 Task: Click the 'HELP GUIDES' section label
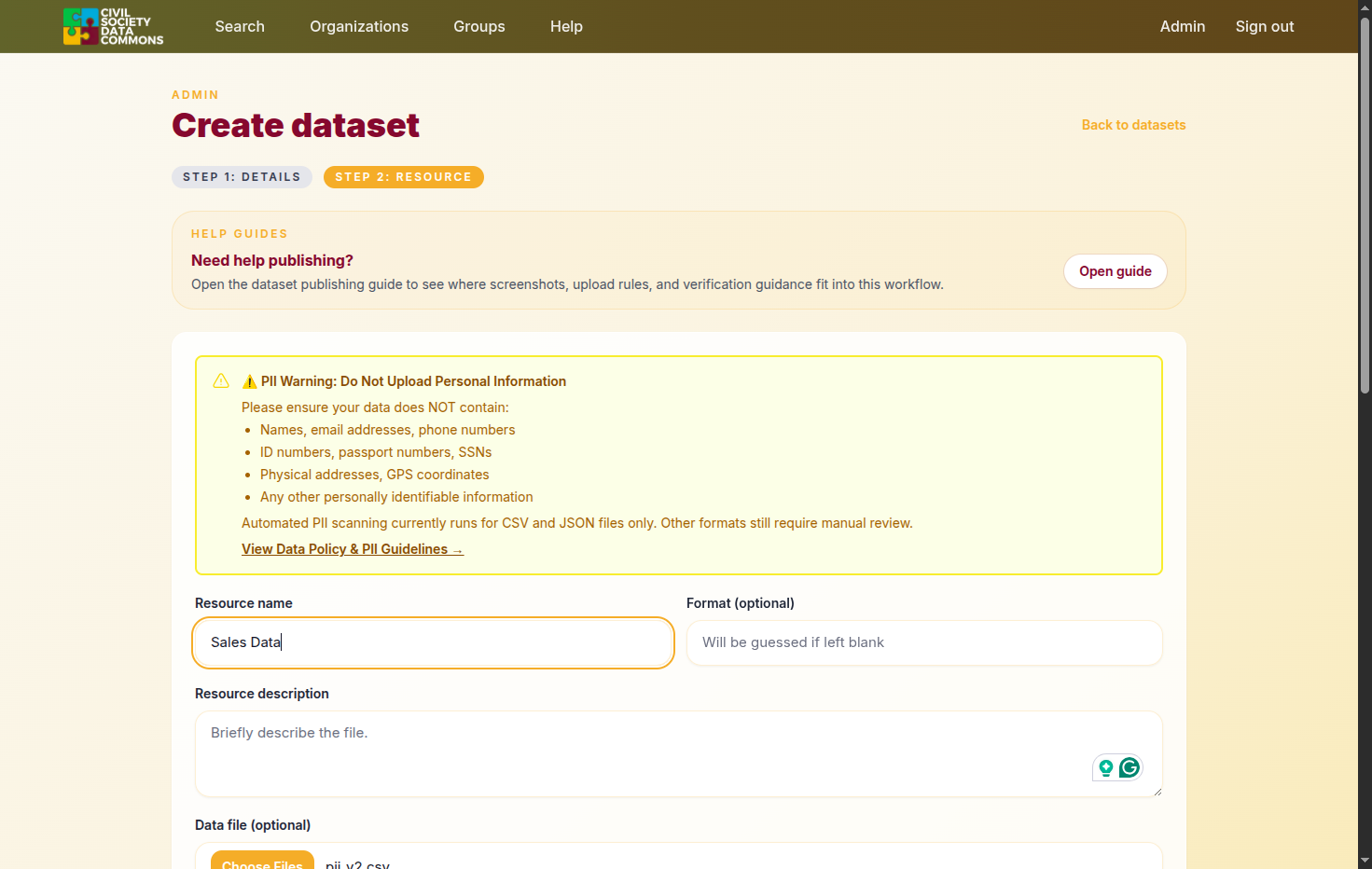click(x=240, y=234)
